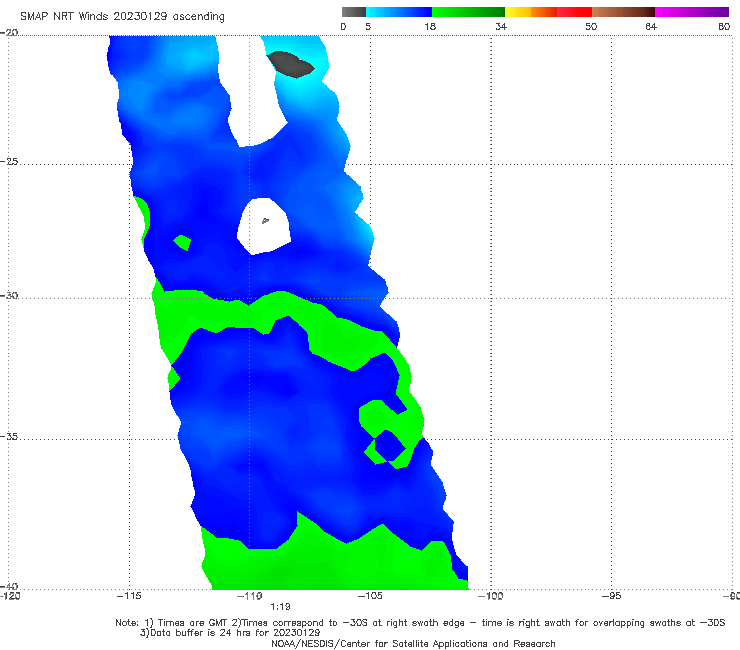Click the green segment of the color bar
Viewport: 740px width, 650px height.
coord(468,12)
